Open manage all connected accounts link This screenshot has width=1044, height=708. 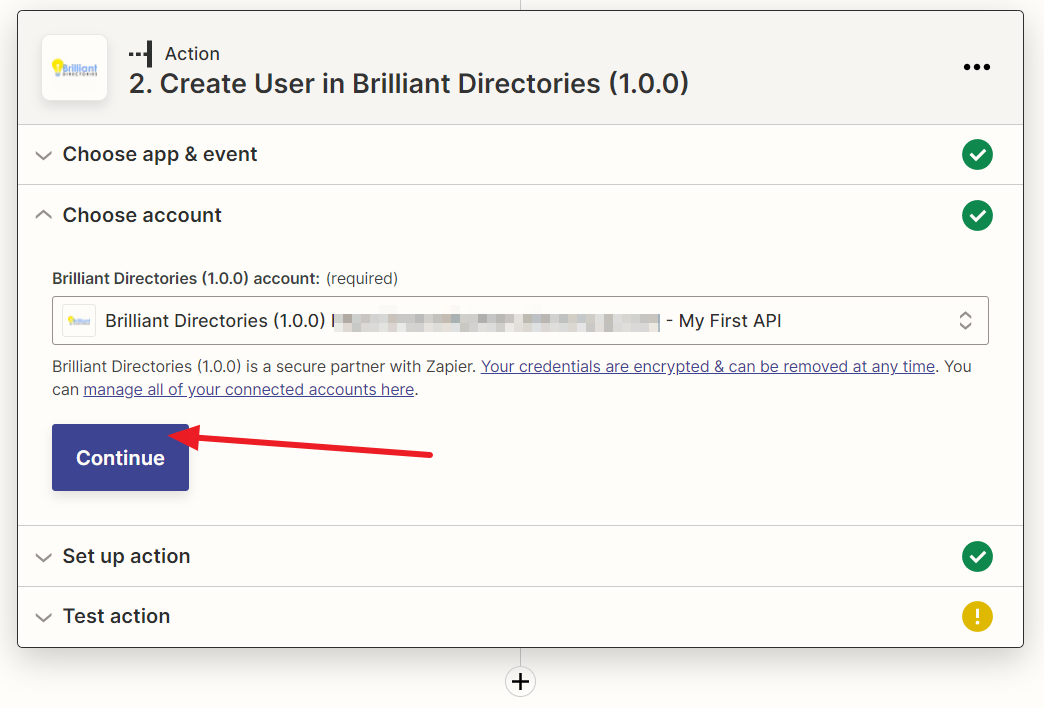pyautogui.click(x=248, y=390)
